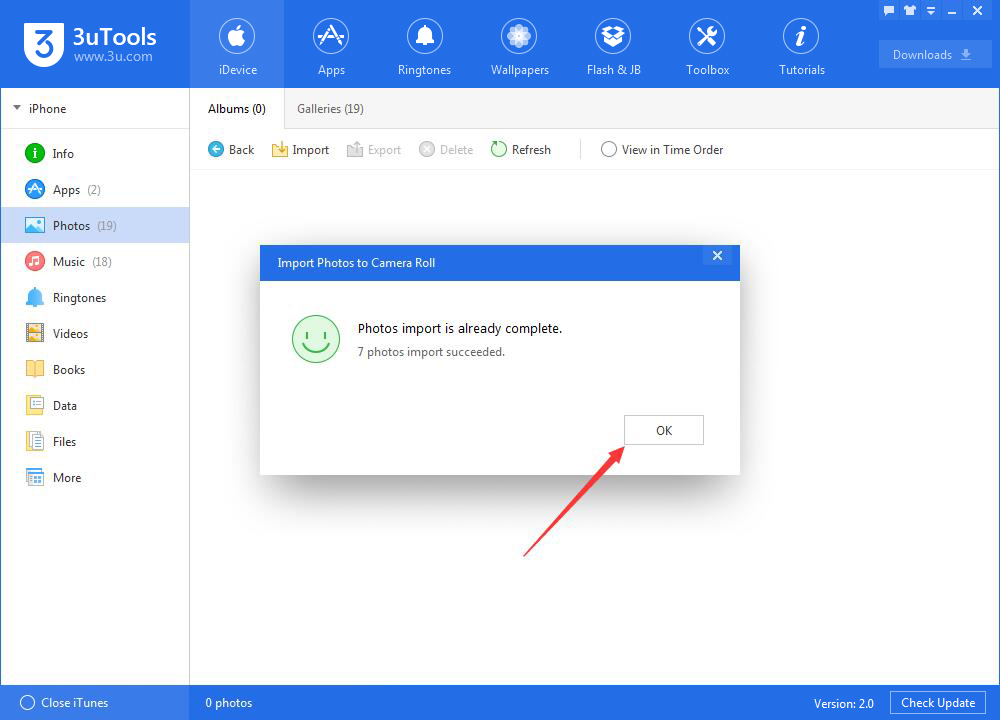Select Ringtones in the sidebar
Image resolution: width=1000 pixels, height=720 pixels.
coord(95,297)
